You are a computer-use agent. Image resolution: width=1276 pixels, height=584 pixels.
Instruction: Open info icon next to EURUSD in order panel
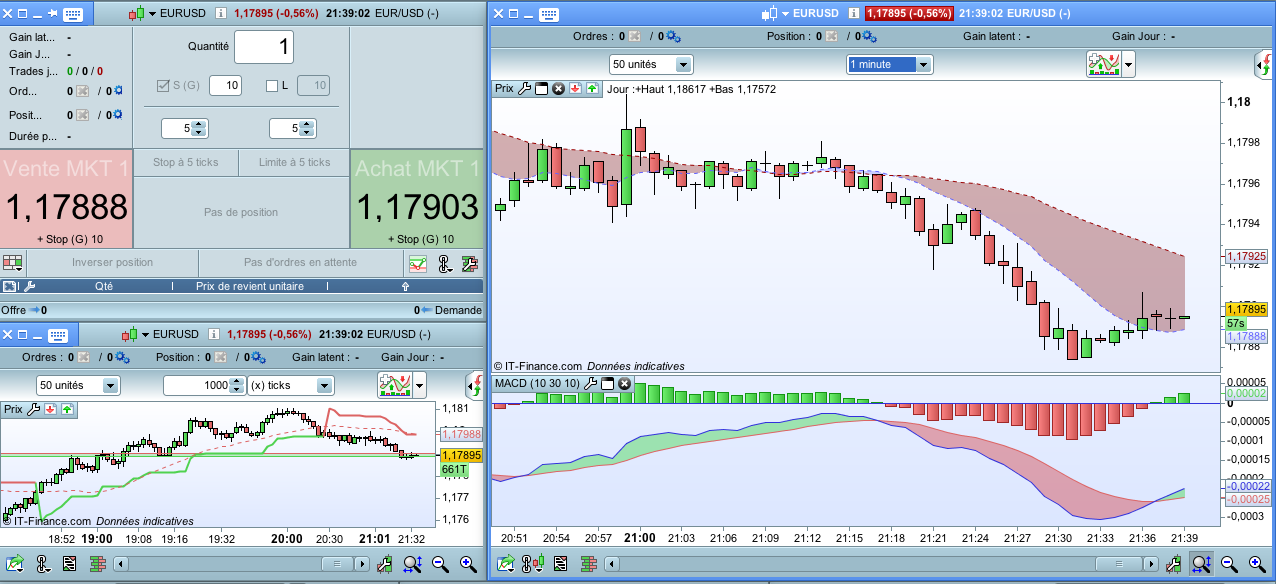point(222,14)
